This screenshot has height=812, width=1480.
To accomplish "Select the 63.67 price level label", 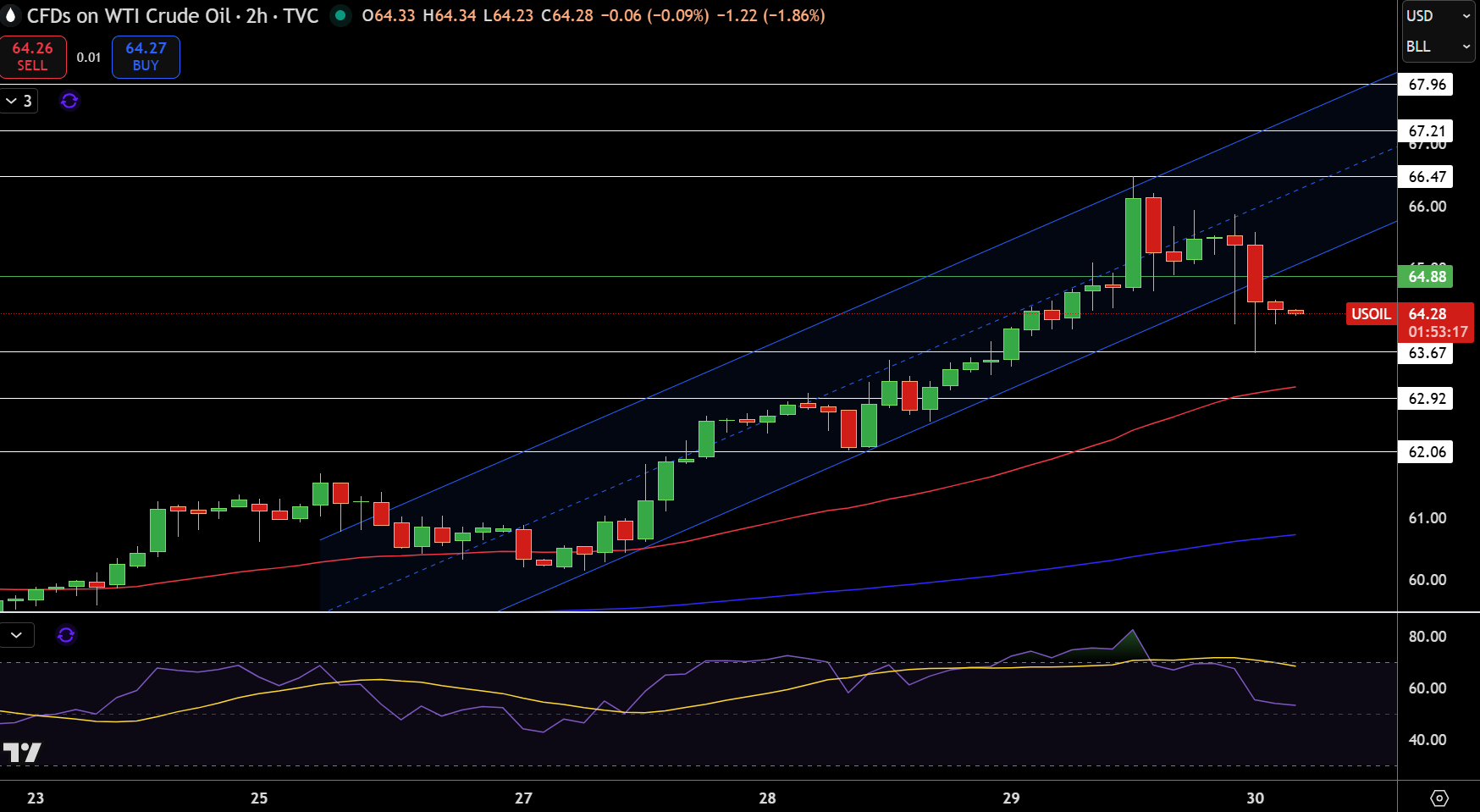I will 1427,353.
